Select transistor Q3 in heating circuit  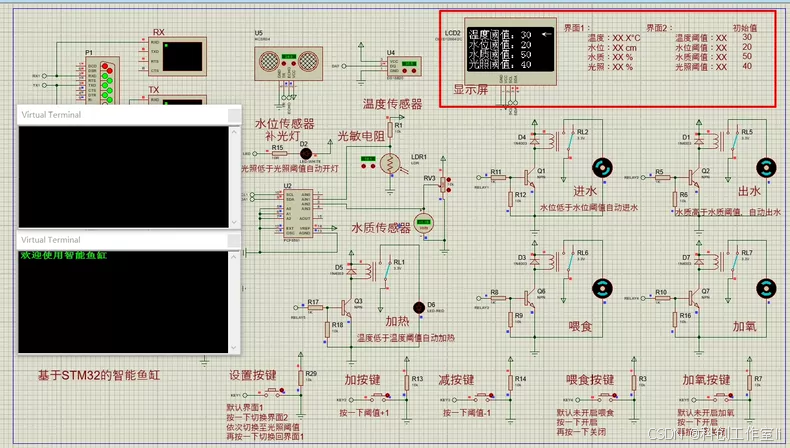[347, 308]
